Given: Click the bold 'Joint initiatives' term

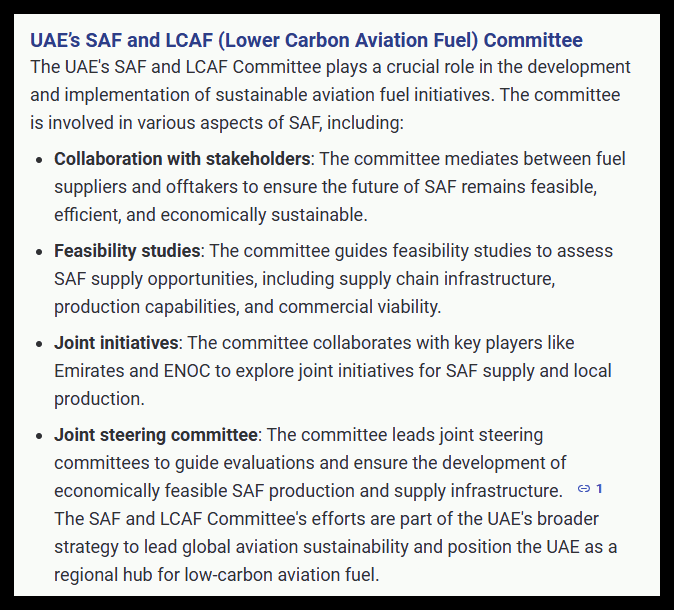Looking at the screenshot, I should pyautogui.click(x=116, y=343).
